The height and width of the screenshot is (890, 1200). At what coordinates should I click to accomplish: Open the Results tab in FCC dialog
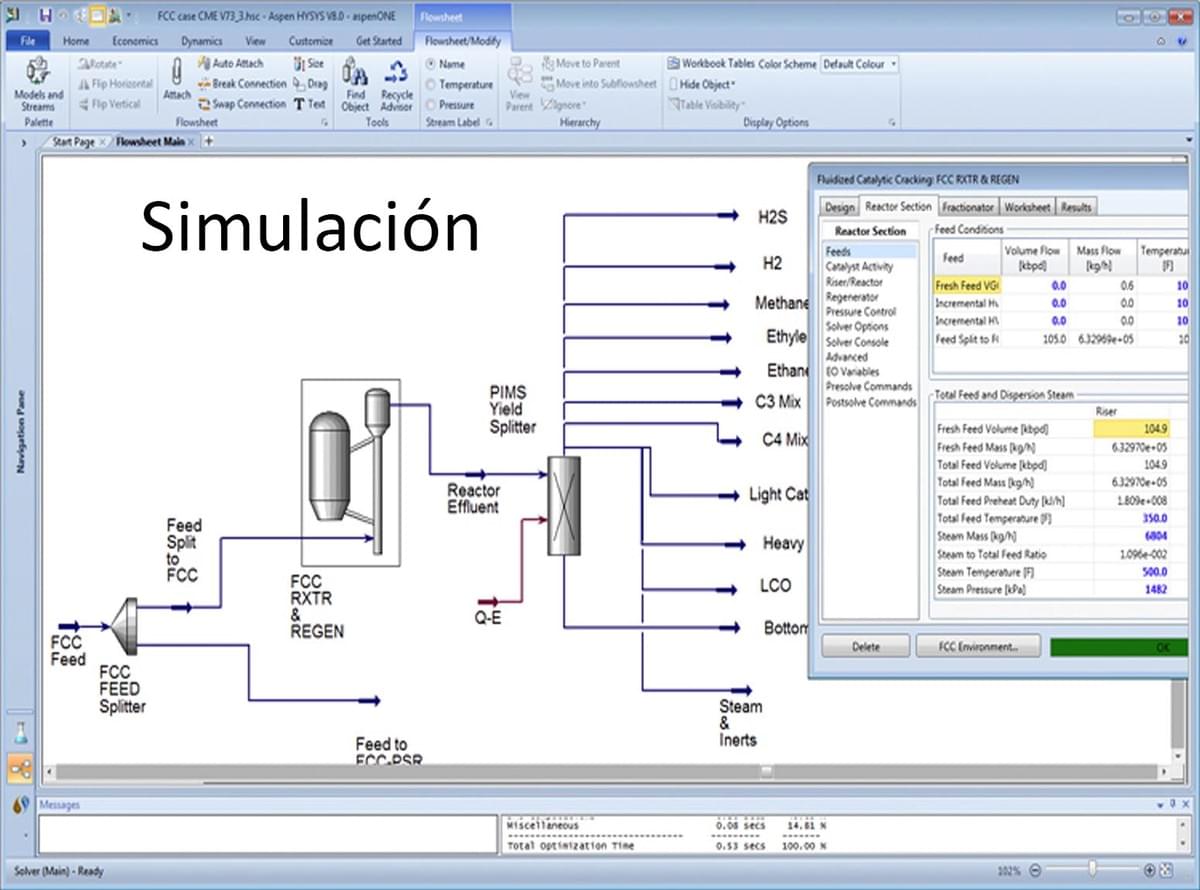point(1076,207)
